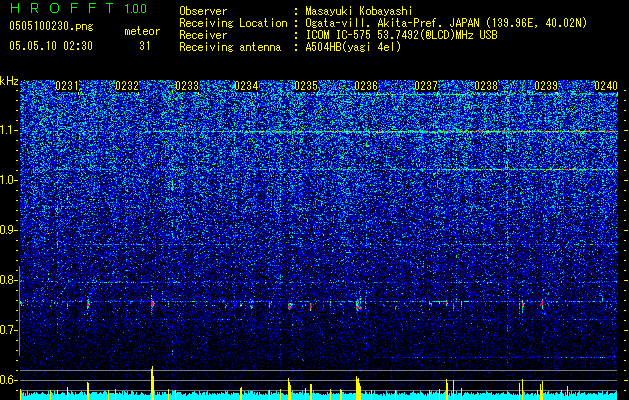Click the 0233 time marker
Screen dimensions: 629x400
(x=187, y=86)
